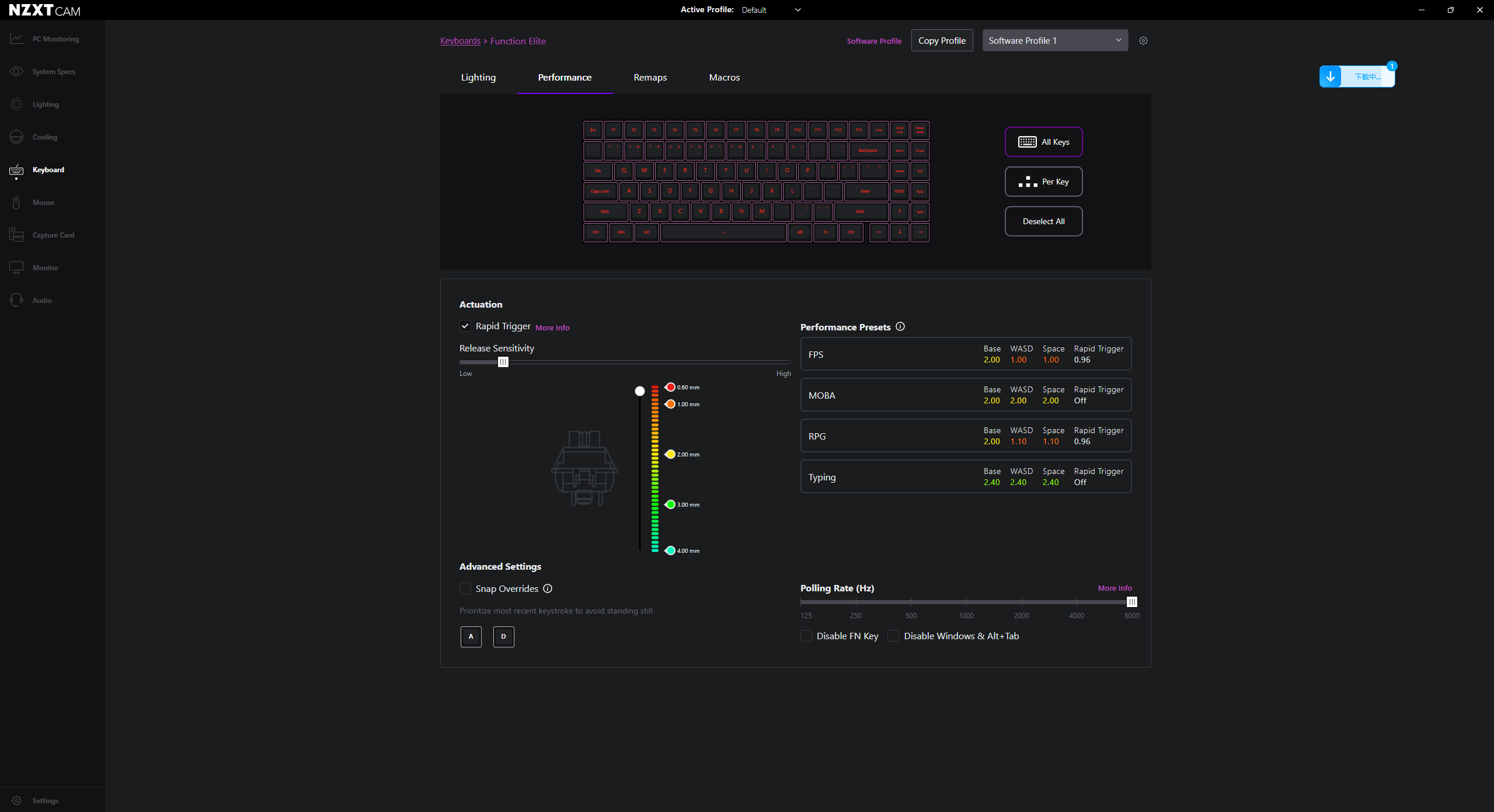Click the Function Elite breadcrumb text
The width and height of the screenshot is (1494, 812).
coord(518,41)
